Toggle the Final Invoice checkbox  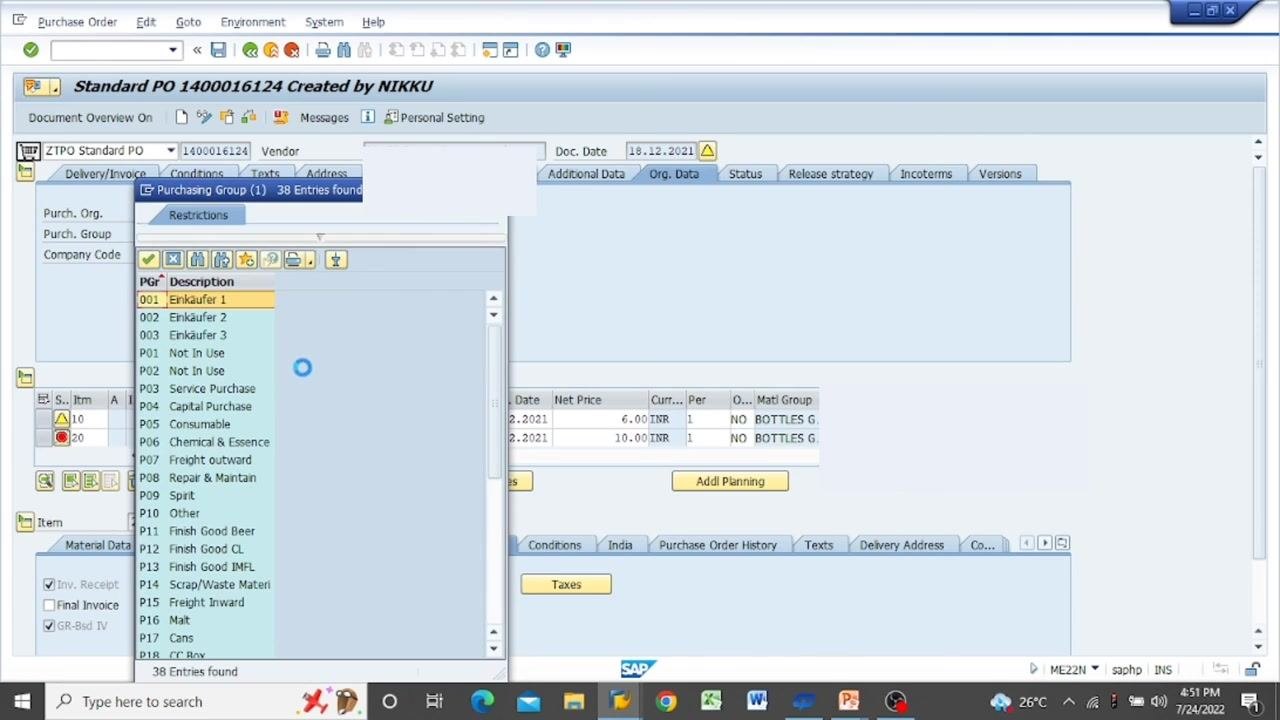click(49, 605)
